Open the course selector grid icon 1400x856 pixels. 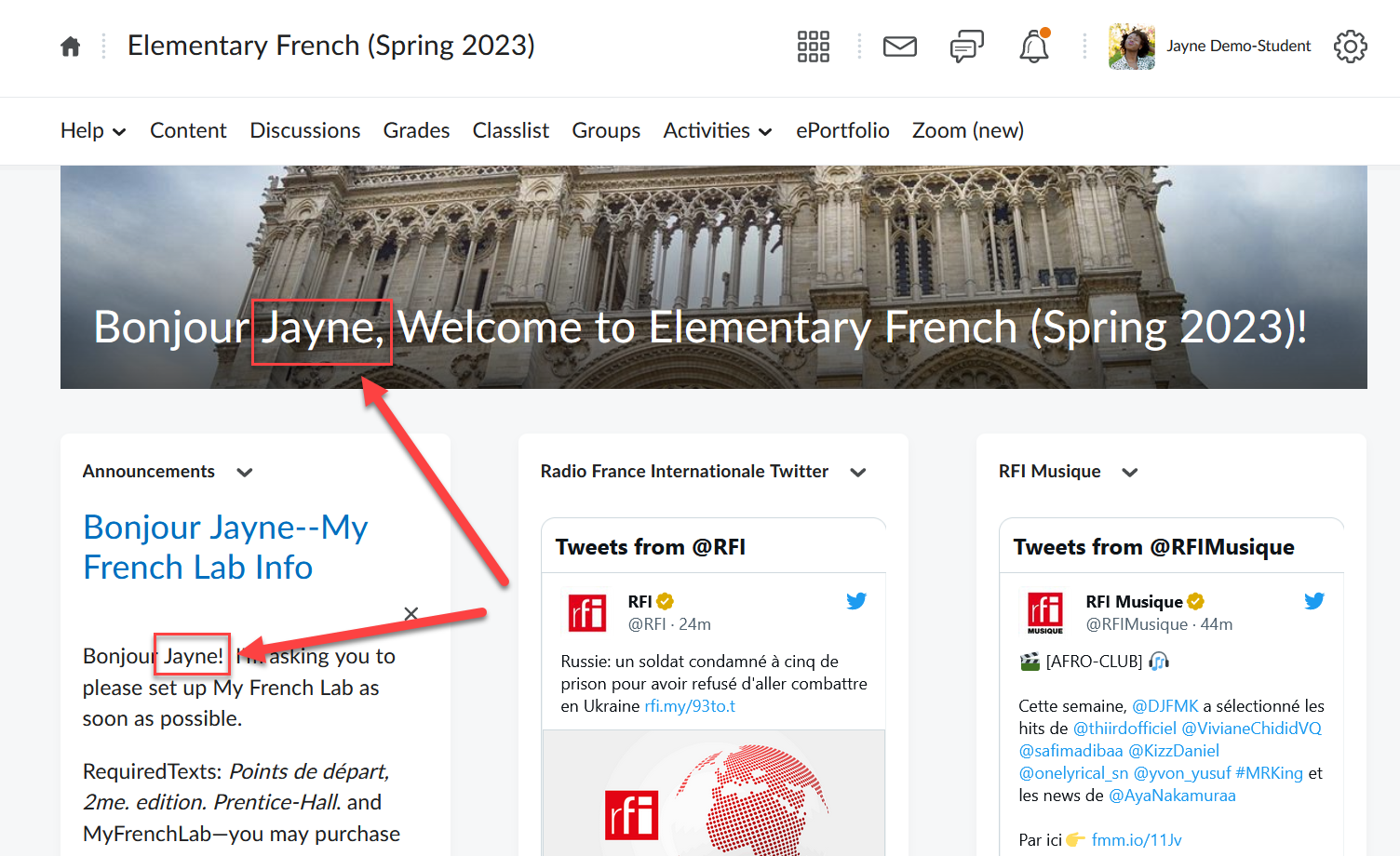813,47
